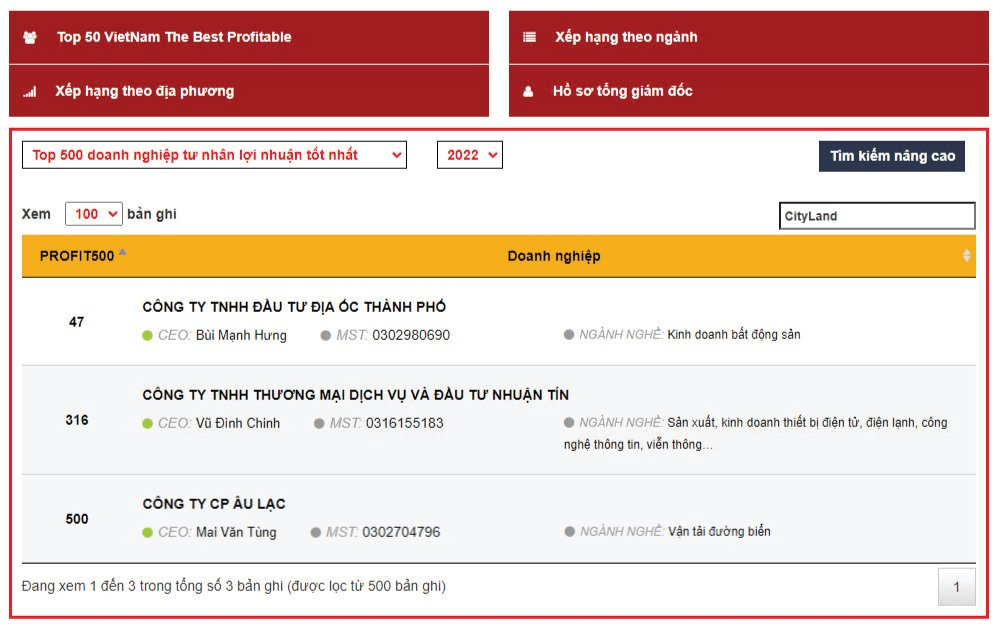
Task: Click green CEO dot for Bùi Mạnh Hưng
Action: point(147,336)
